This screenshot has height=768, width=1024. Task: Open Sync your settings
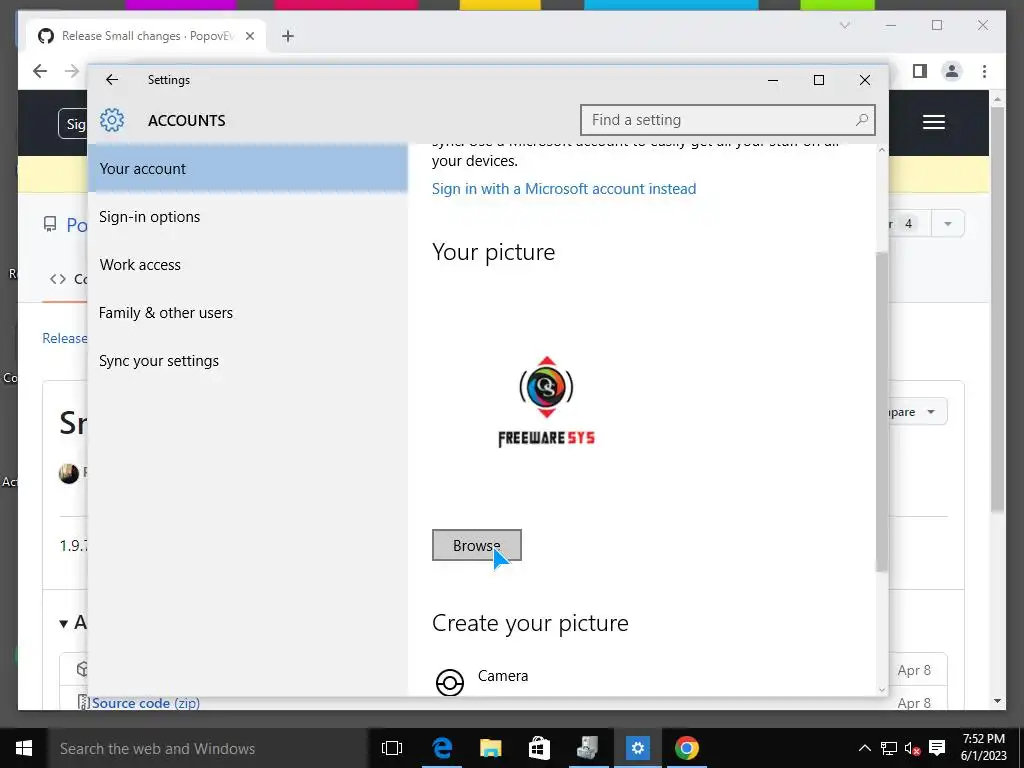(248, 360)
